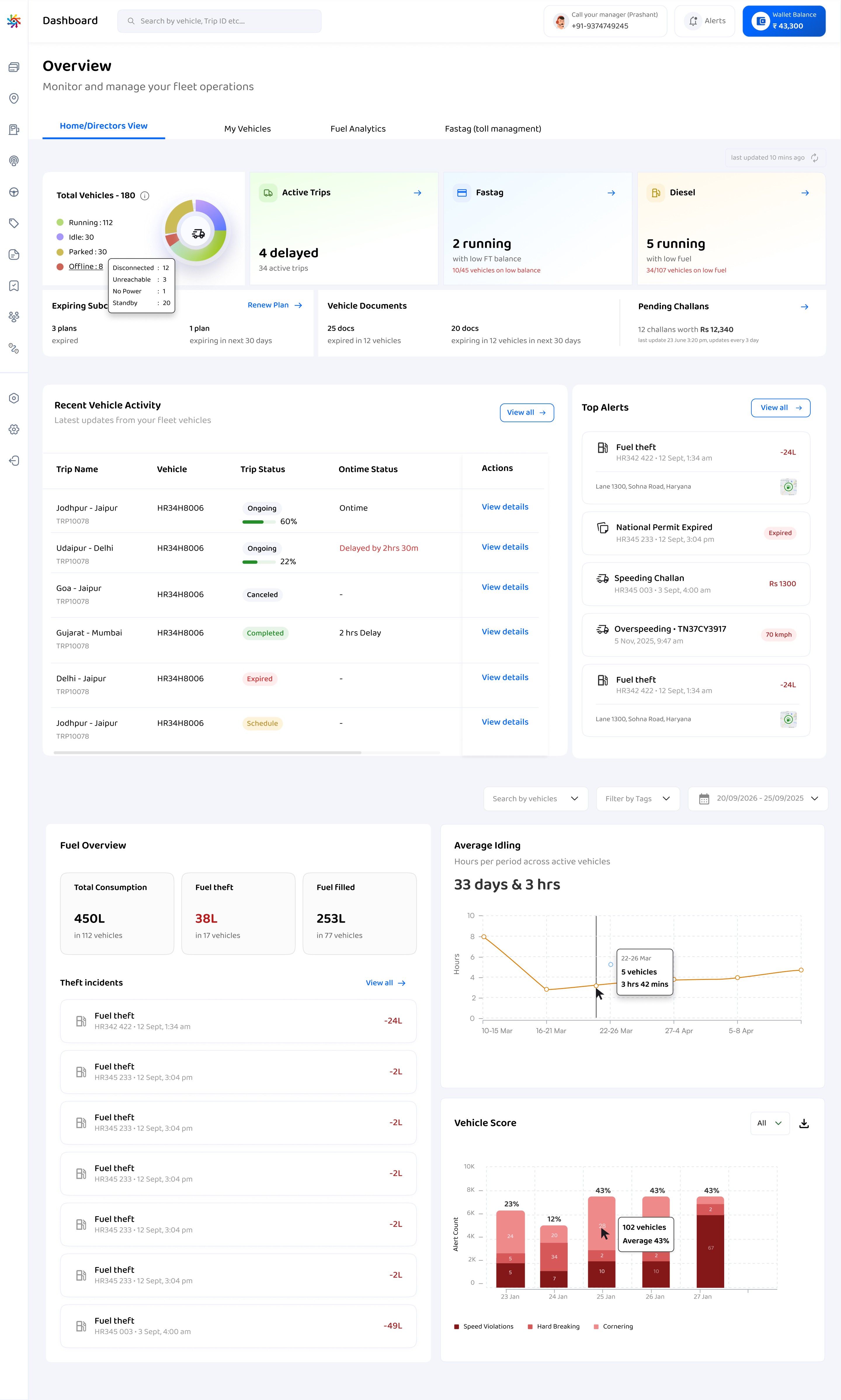Image resolution: width=841 pixels, height=1400 pixels.
Task: Click the Offline : 8 legend link
Action: [x=86, y=266]
